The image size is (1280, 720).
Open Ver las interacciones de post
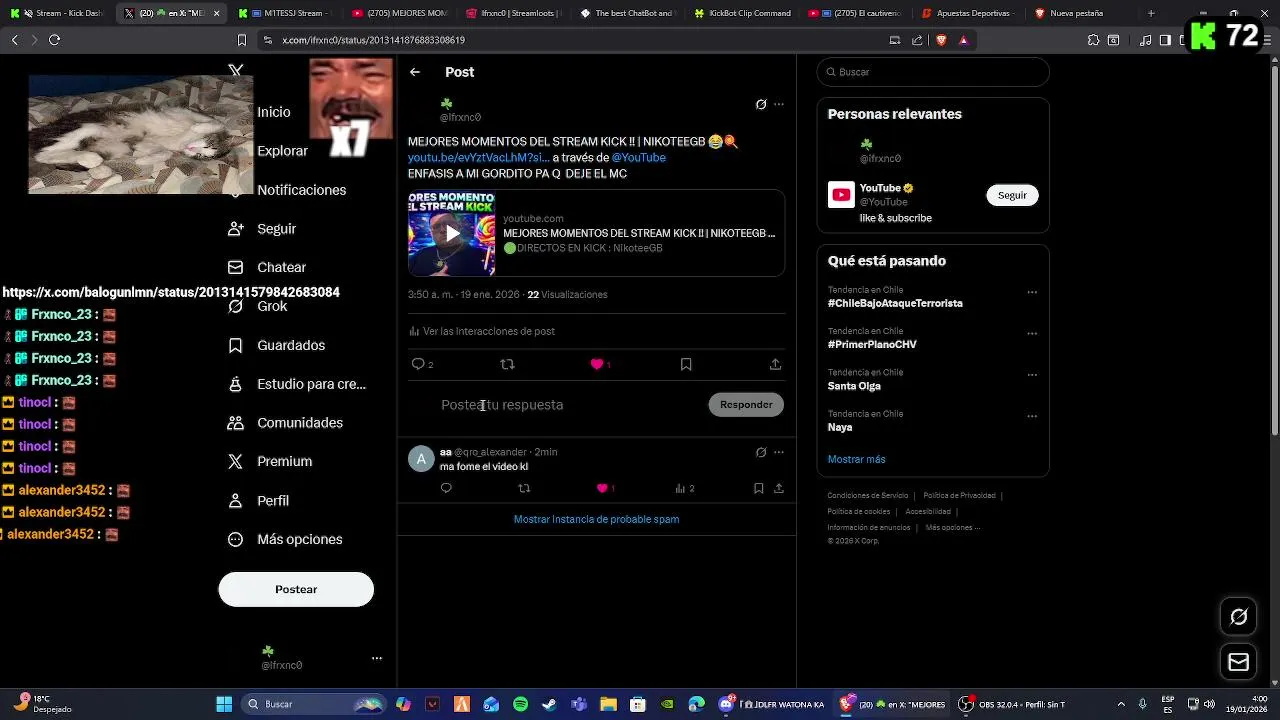[481, 331]
